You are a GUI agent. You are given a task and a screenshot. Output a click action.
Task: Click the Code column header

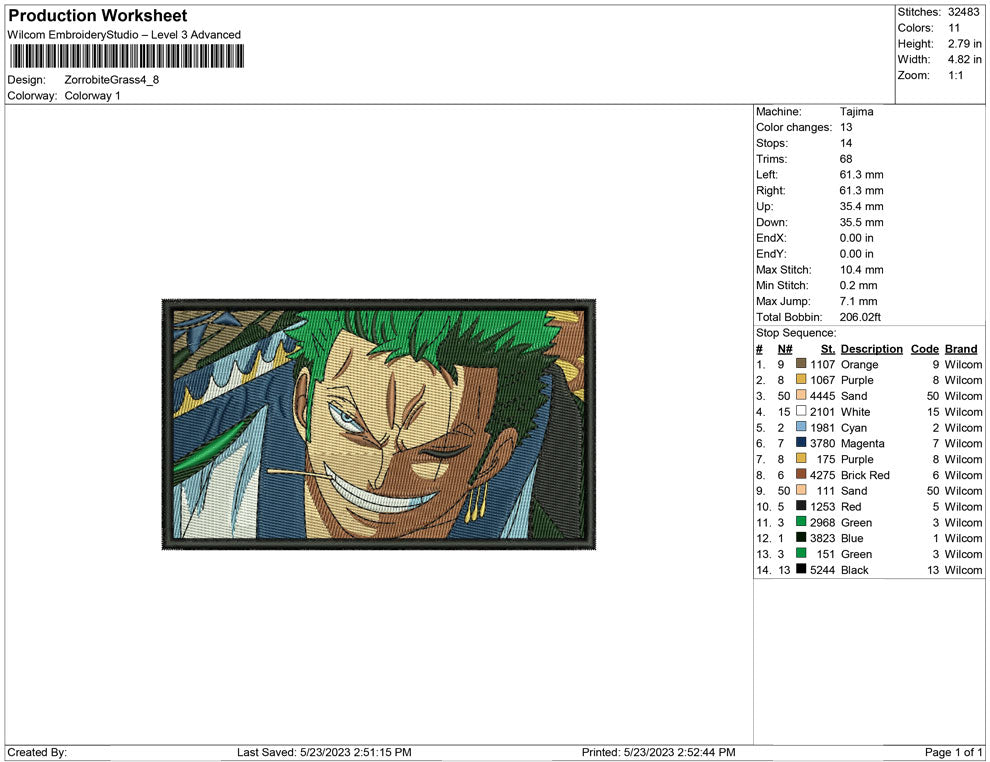pyautogui.click(x=924, y=349)
